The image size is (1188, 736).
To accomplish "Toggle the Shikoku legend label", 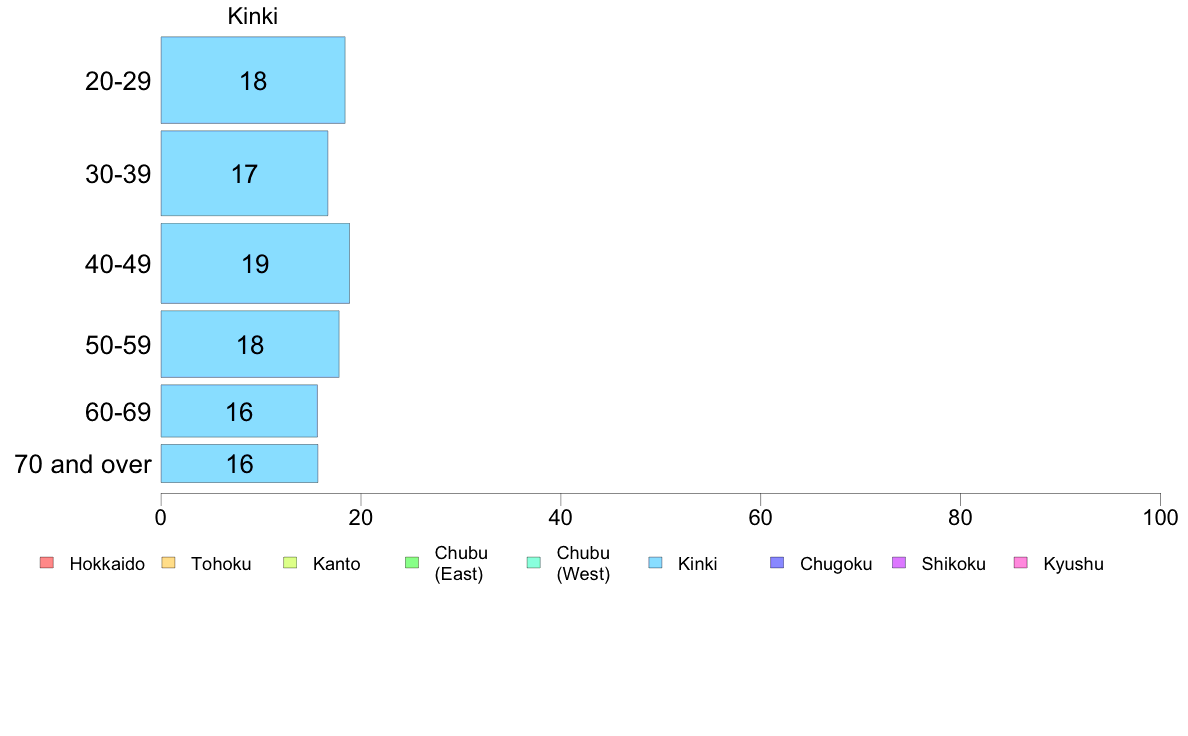I will click(953, 564).
